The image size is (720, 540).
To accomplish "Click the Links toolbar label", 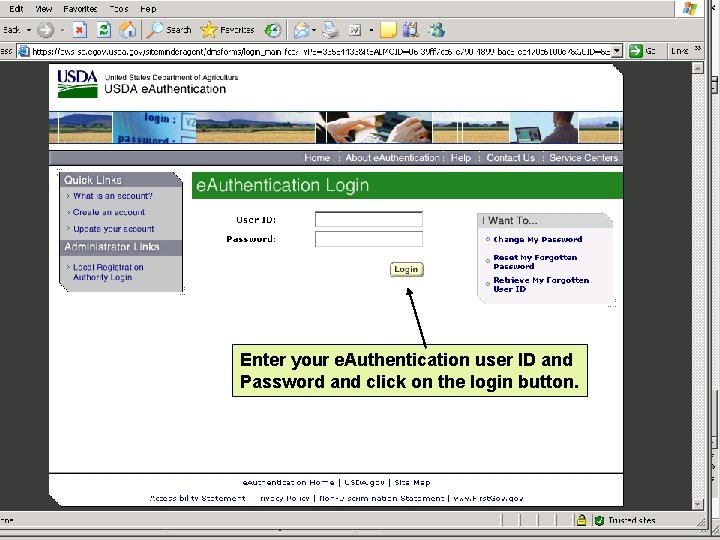I will [x=680, y=51].
